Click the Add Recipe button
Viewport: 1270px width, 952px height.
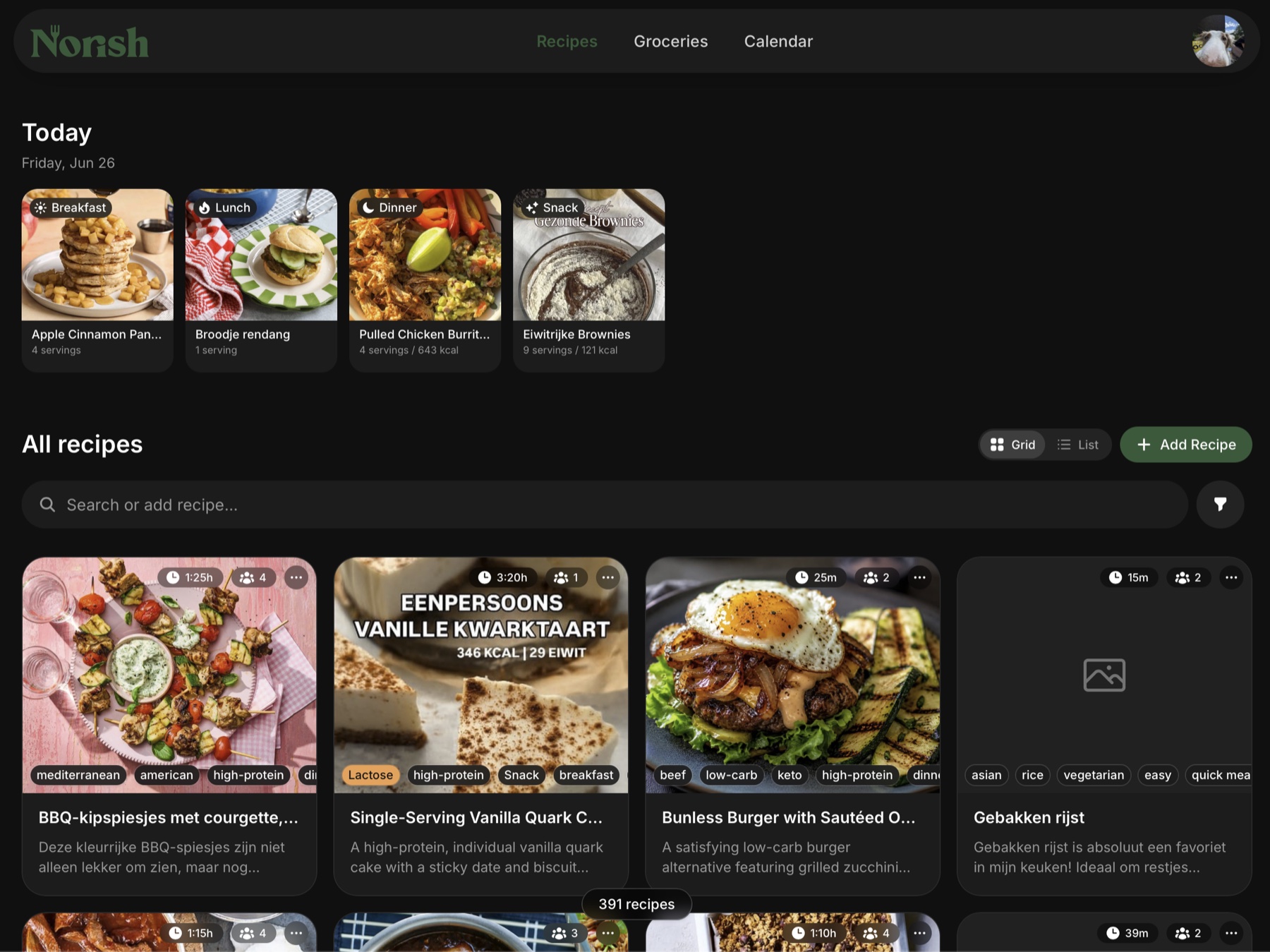(x=1186, y=445)
